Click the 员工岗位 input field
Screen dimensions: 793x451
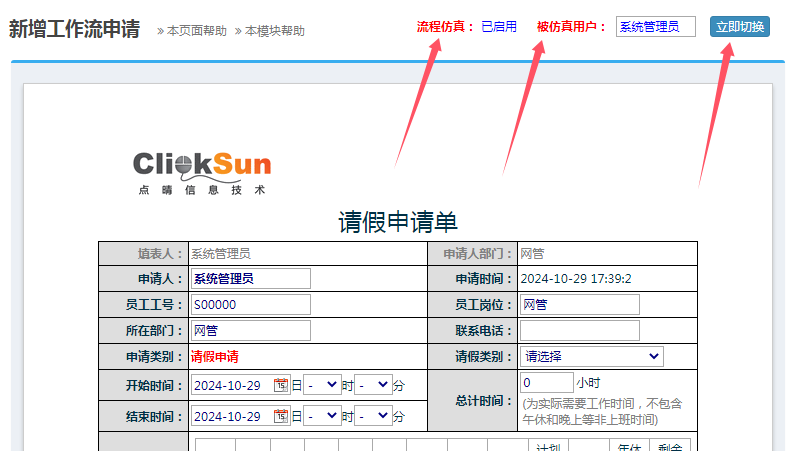pos(579,304)
